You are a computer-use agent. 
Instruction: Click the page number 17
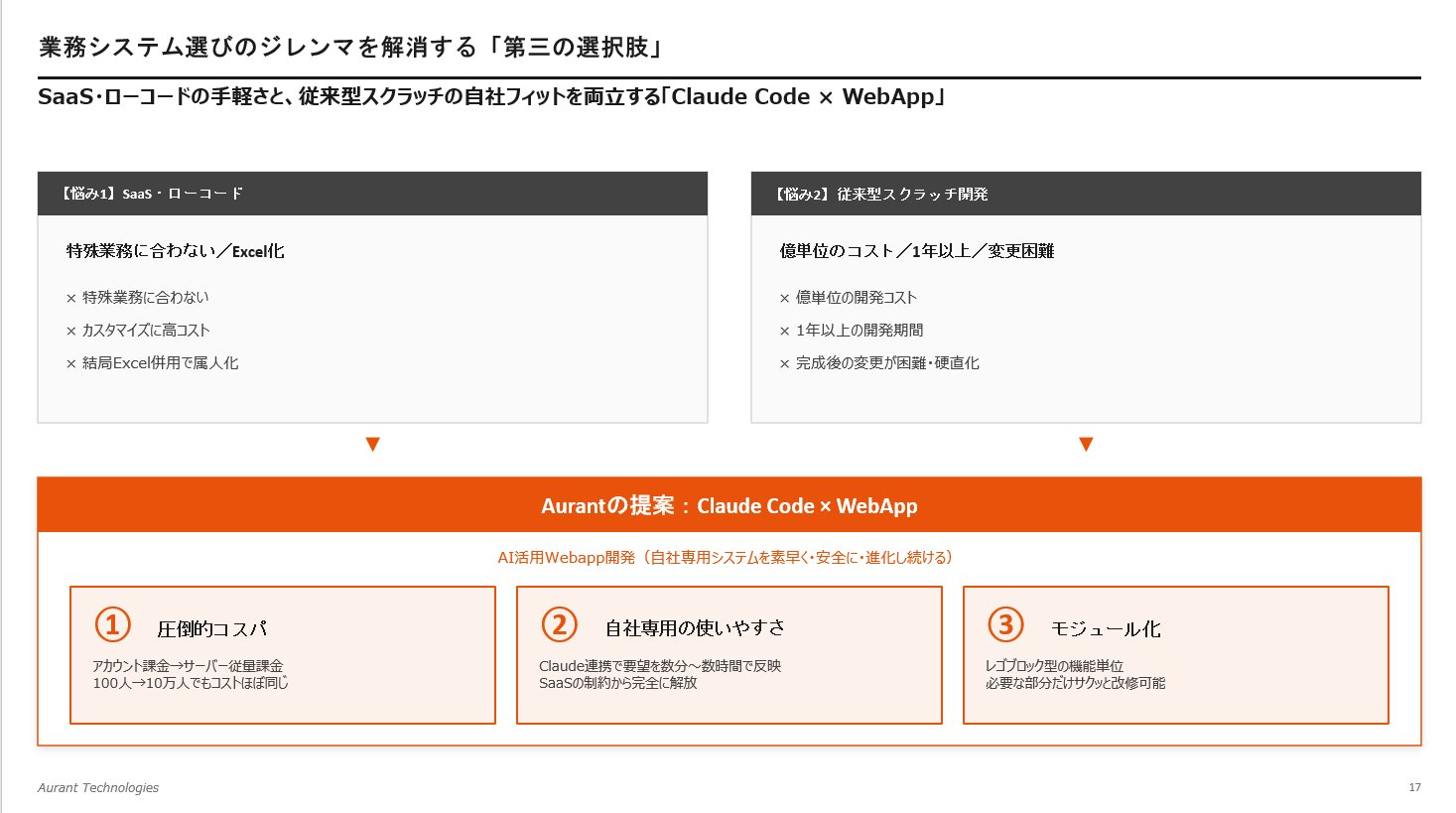1413,787
